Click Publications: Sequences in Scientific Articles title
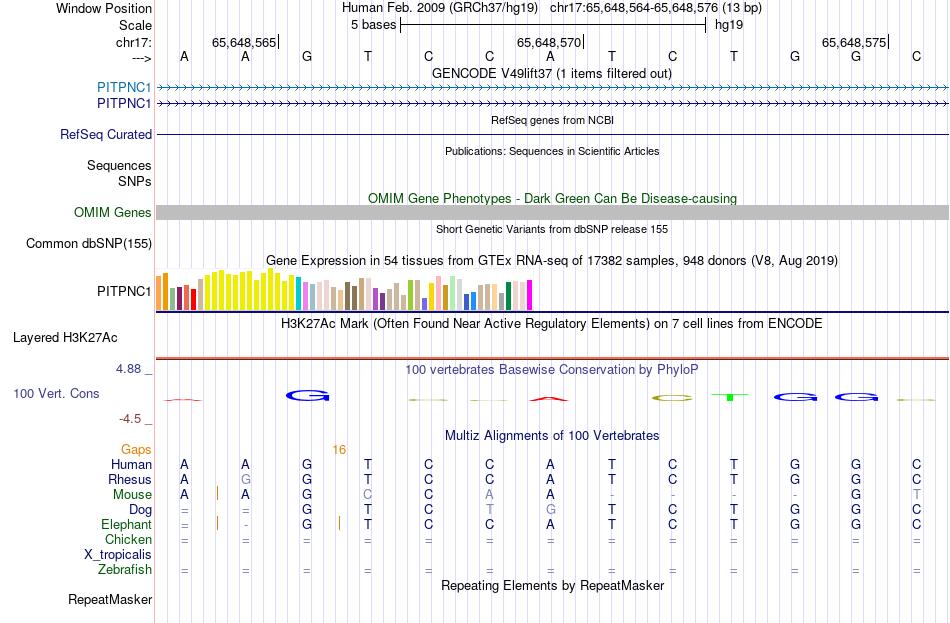 pos(552,151)
